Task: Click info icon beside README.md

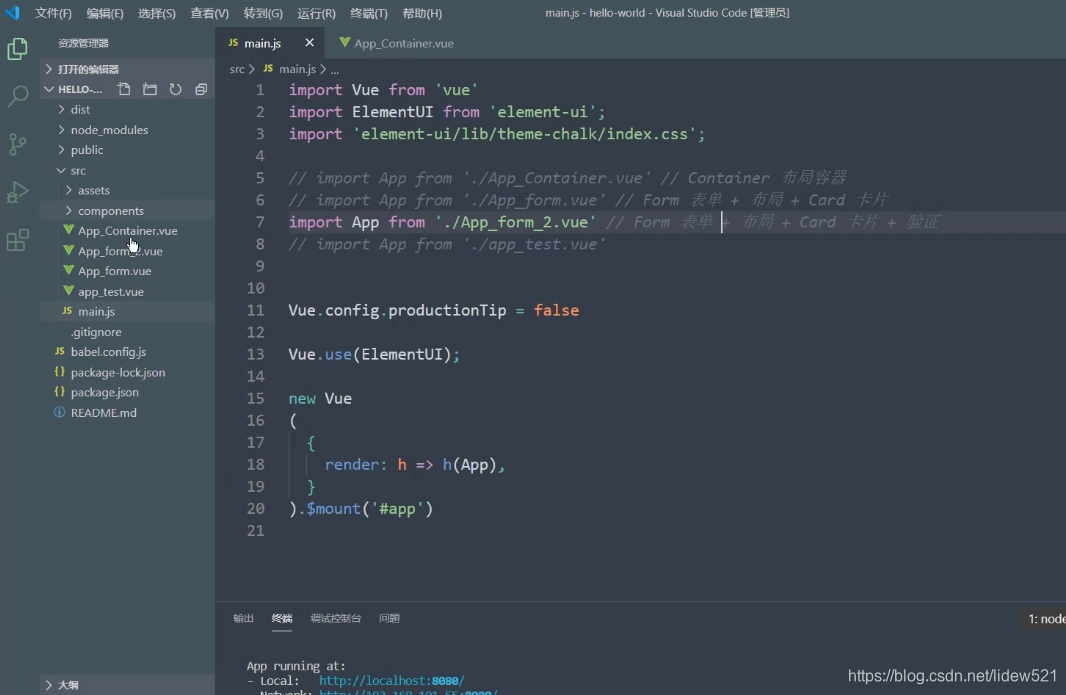Action: point(60,412)
